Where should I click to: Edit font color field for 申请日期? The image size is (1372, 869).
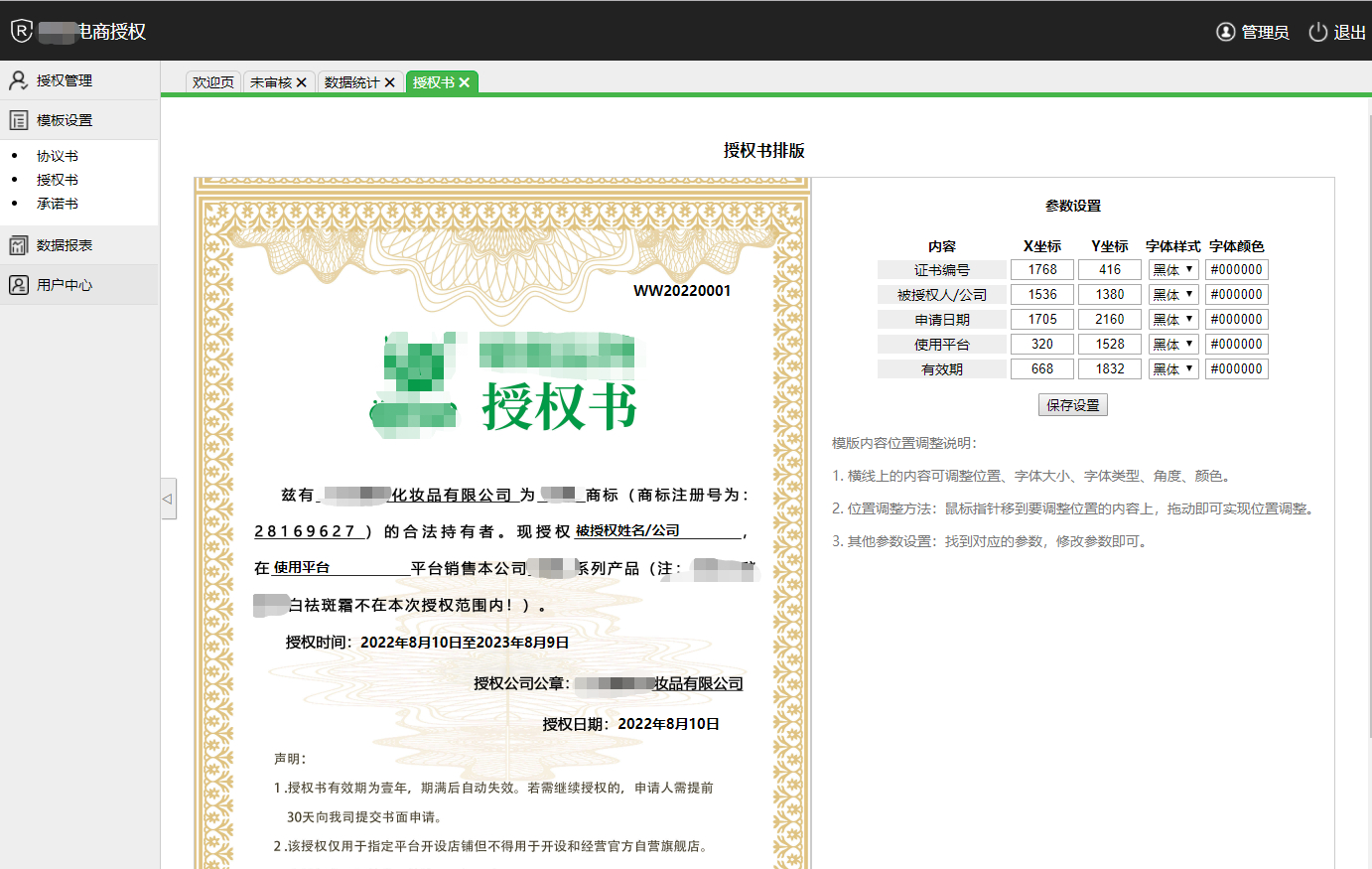pyautogui.click(x=1237, y=319)
